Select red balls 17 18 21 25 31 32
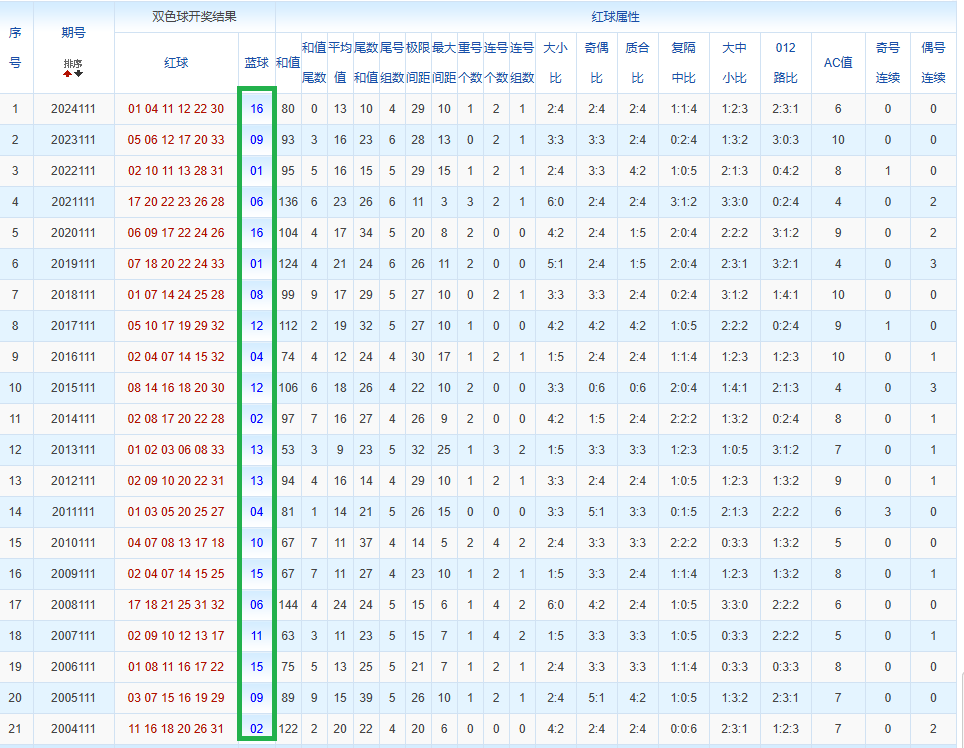This screenshot has height=748, width=964. click(x=176, y=605)
